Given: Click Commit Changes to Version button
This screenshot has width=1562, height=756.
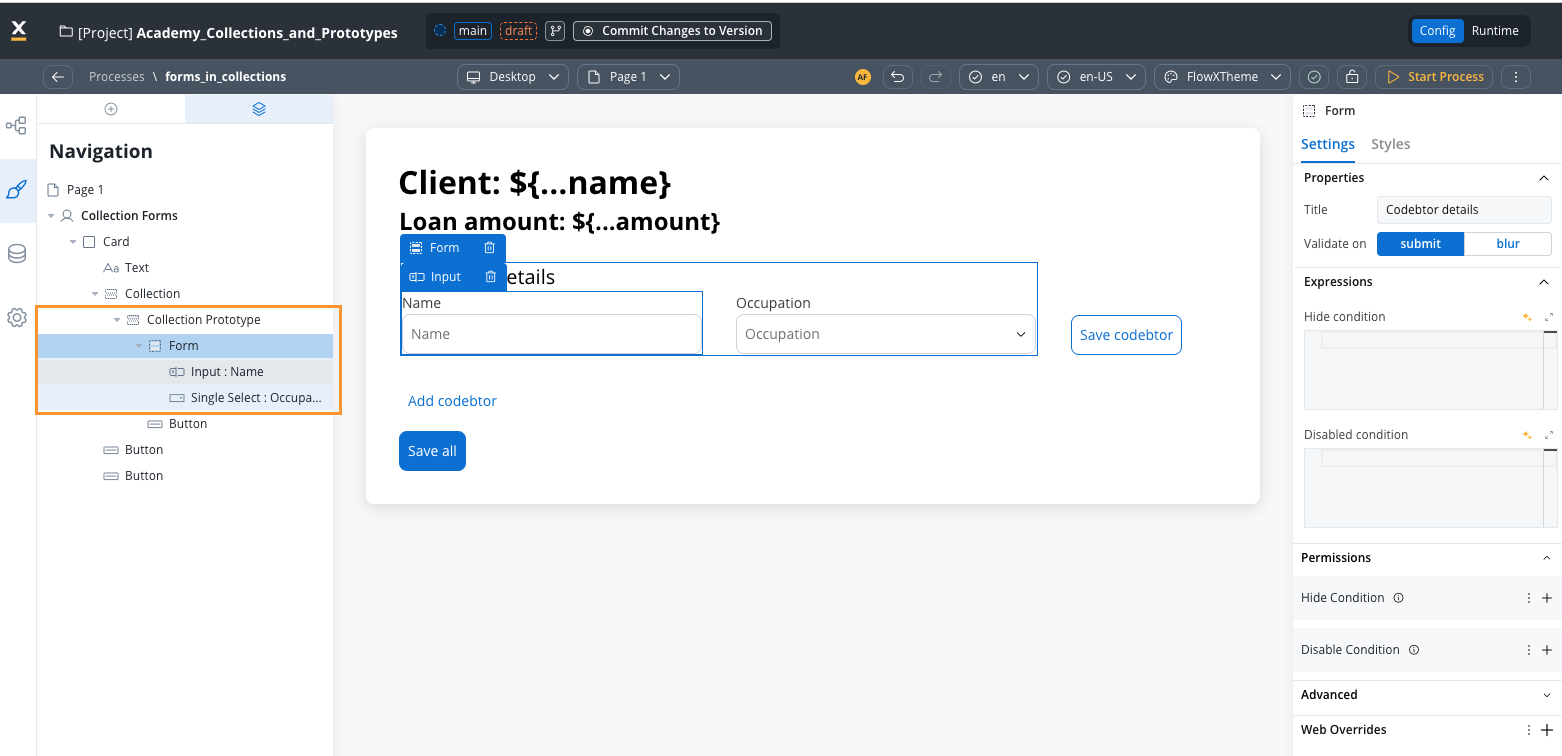Looking at the screenshot, I should click(x=672, y=31).
